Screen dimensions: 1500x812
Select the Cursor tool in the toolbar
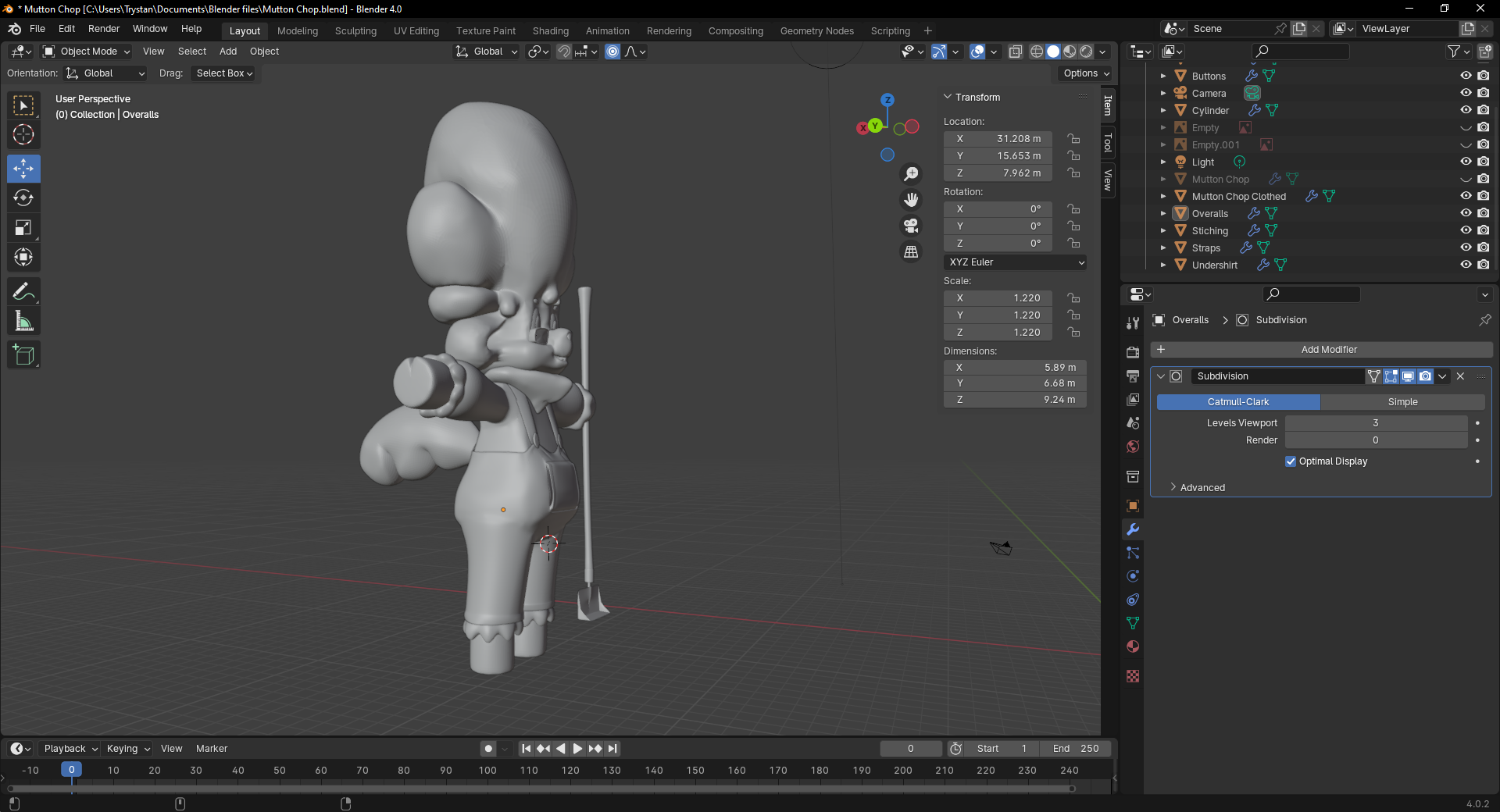23,135
